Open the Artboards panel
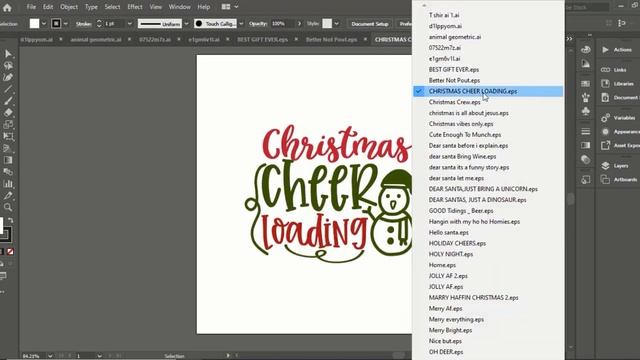 (619, 180)
